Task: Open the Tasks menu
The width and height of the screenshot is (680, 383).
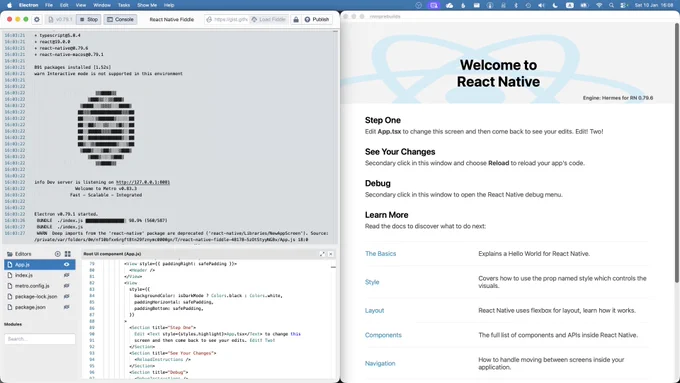Action: coord(124,5)
